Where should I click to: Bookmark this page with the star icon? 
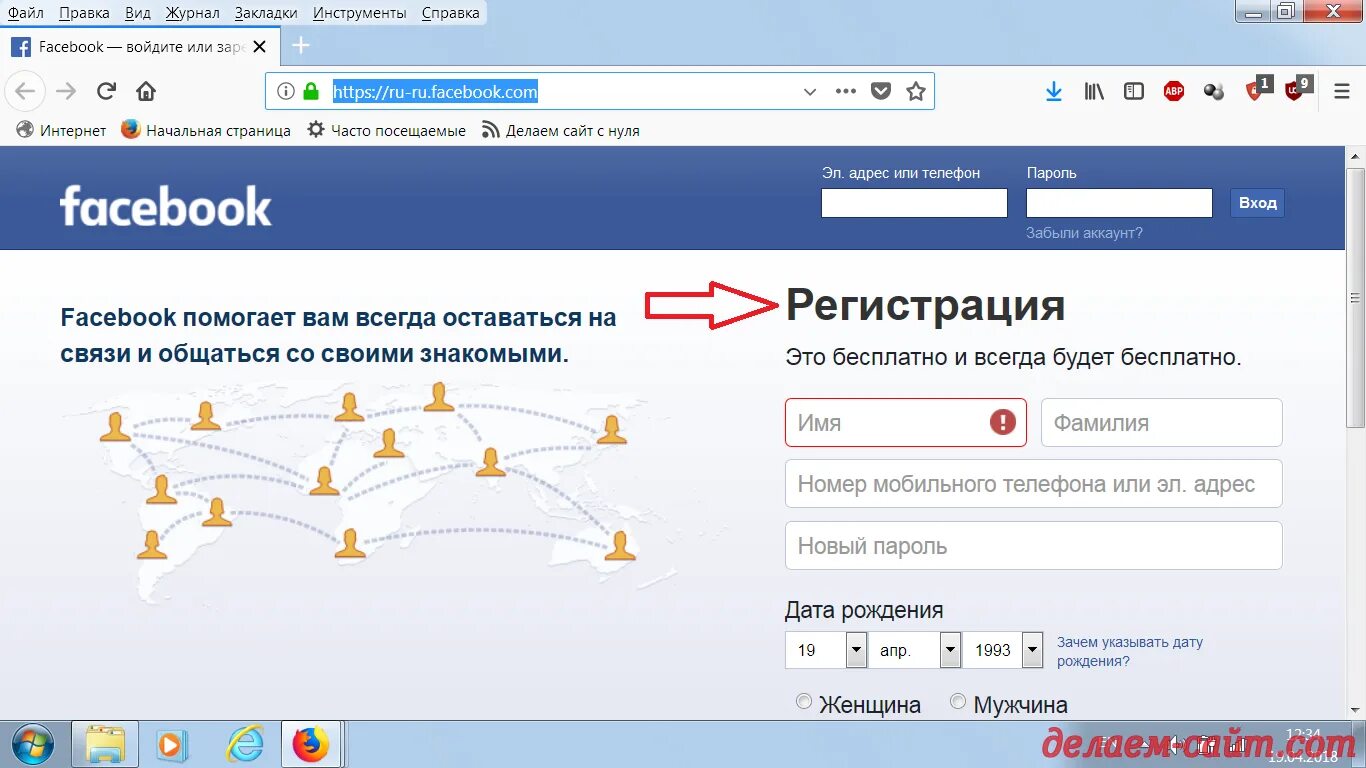(915, 91)
